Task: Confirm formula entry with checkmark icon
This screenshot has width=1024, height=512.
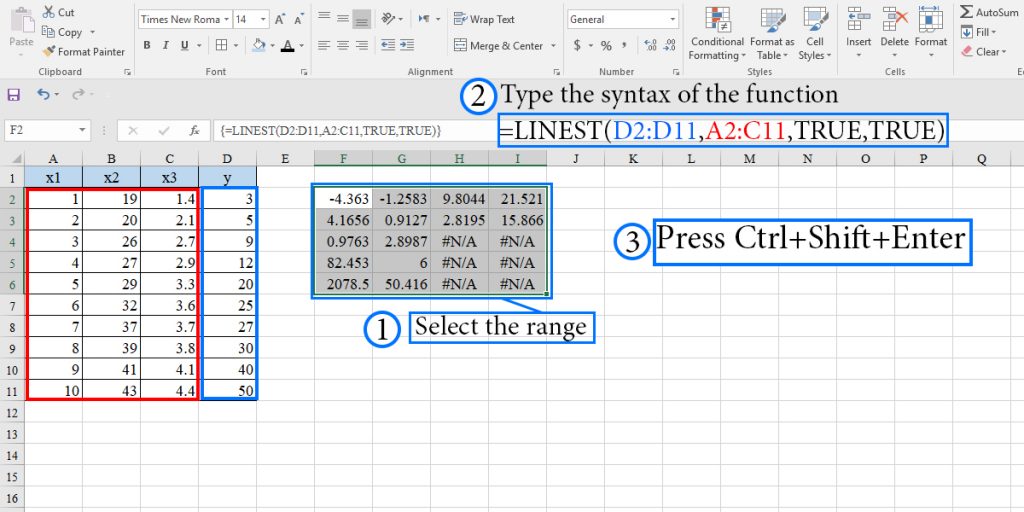Action: (x=164, y=131)
